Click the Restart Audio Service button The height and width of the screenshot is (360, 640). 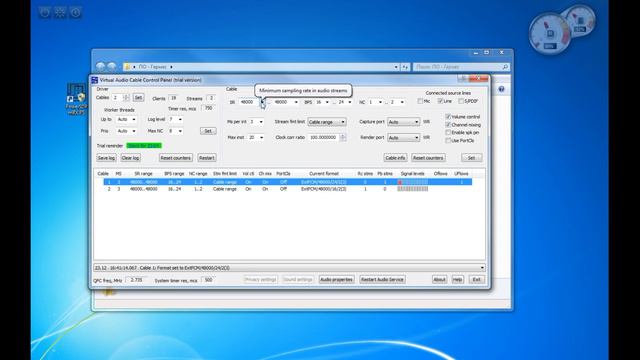click(x=382, y=280)
